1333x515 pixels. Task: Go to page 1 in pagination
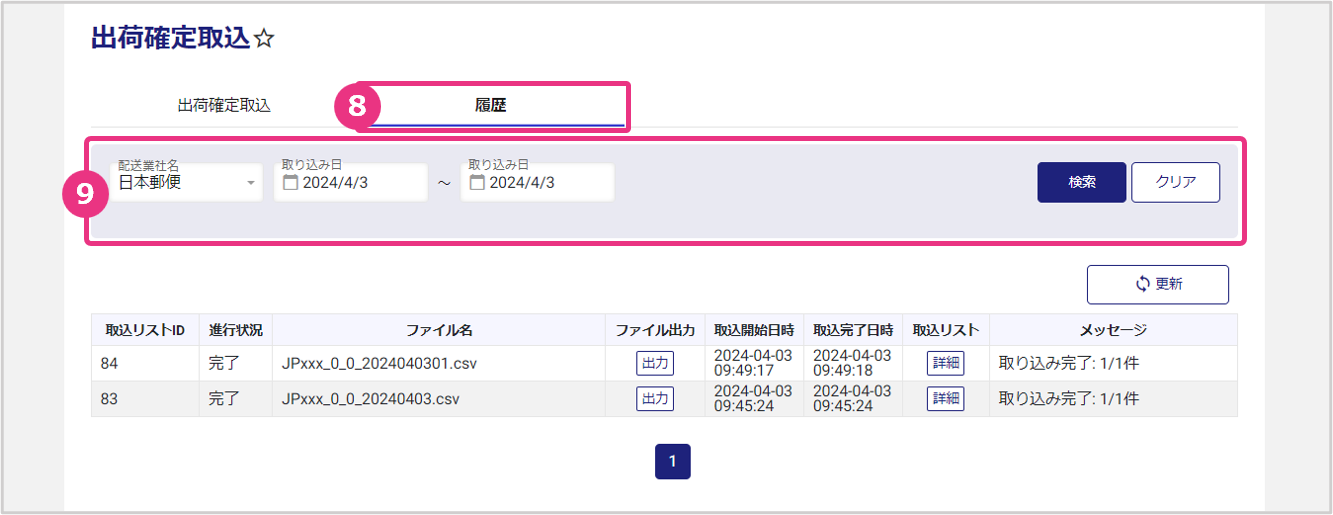672,461
